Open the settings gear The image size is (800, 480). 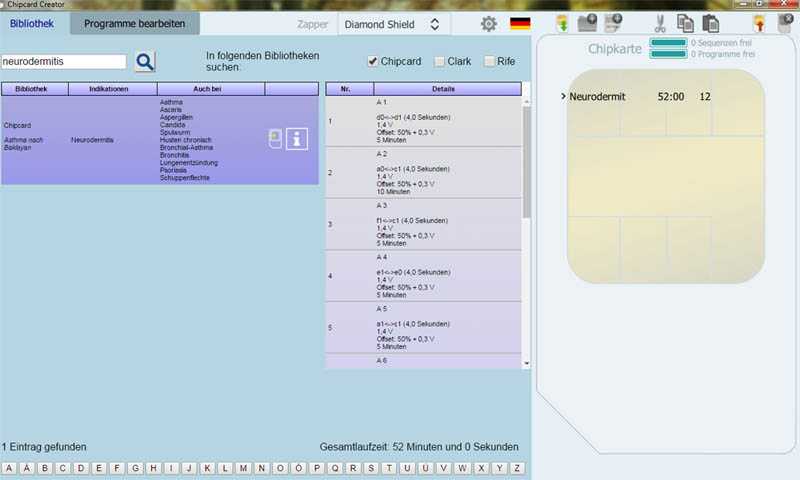(488, 24)
